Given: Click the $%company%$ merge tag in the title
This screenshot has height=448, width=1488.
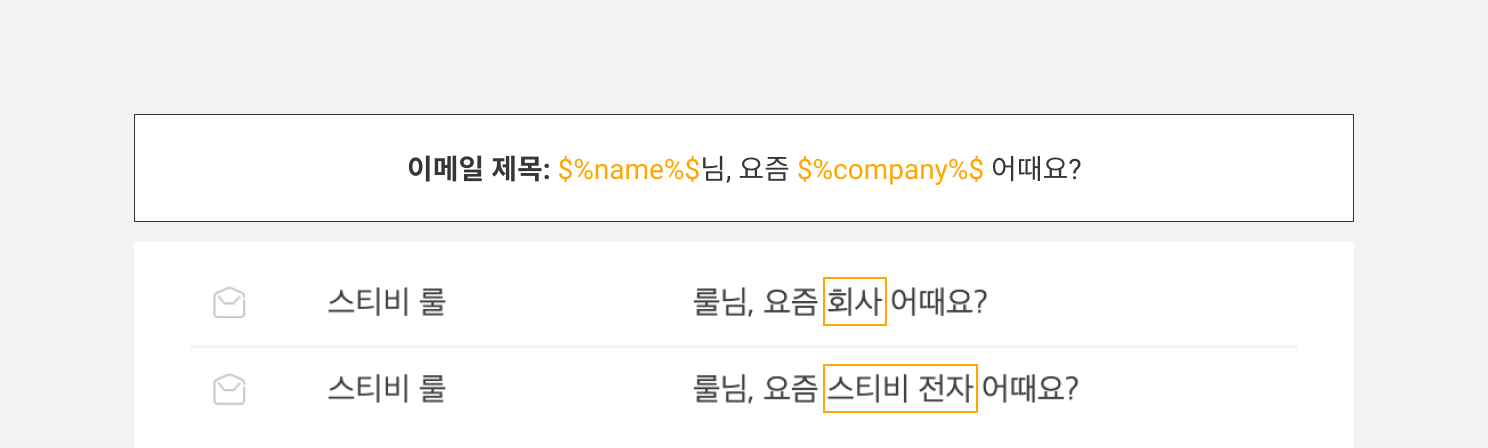Looking at the screenshot, I should point(890,169).
